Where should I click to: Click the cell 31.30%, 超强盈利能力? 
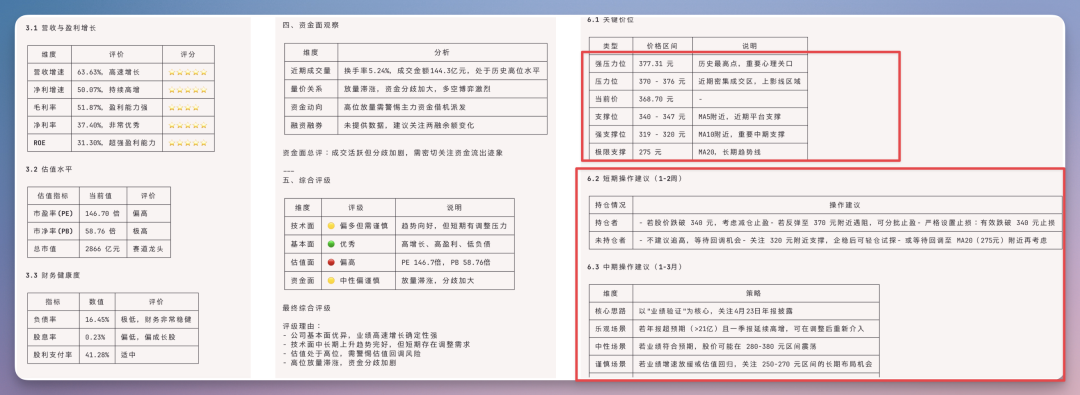(x=116, y=143)
